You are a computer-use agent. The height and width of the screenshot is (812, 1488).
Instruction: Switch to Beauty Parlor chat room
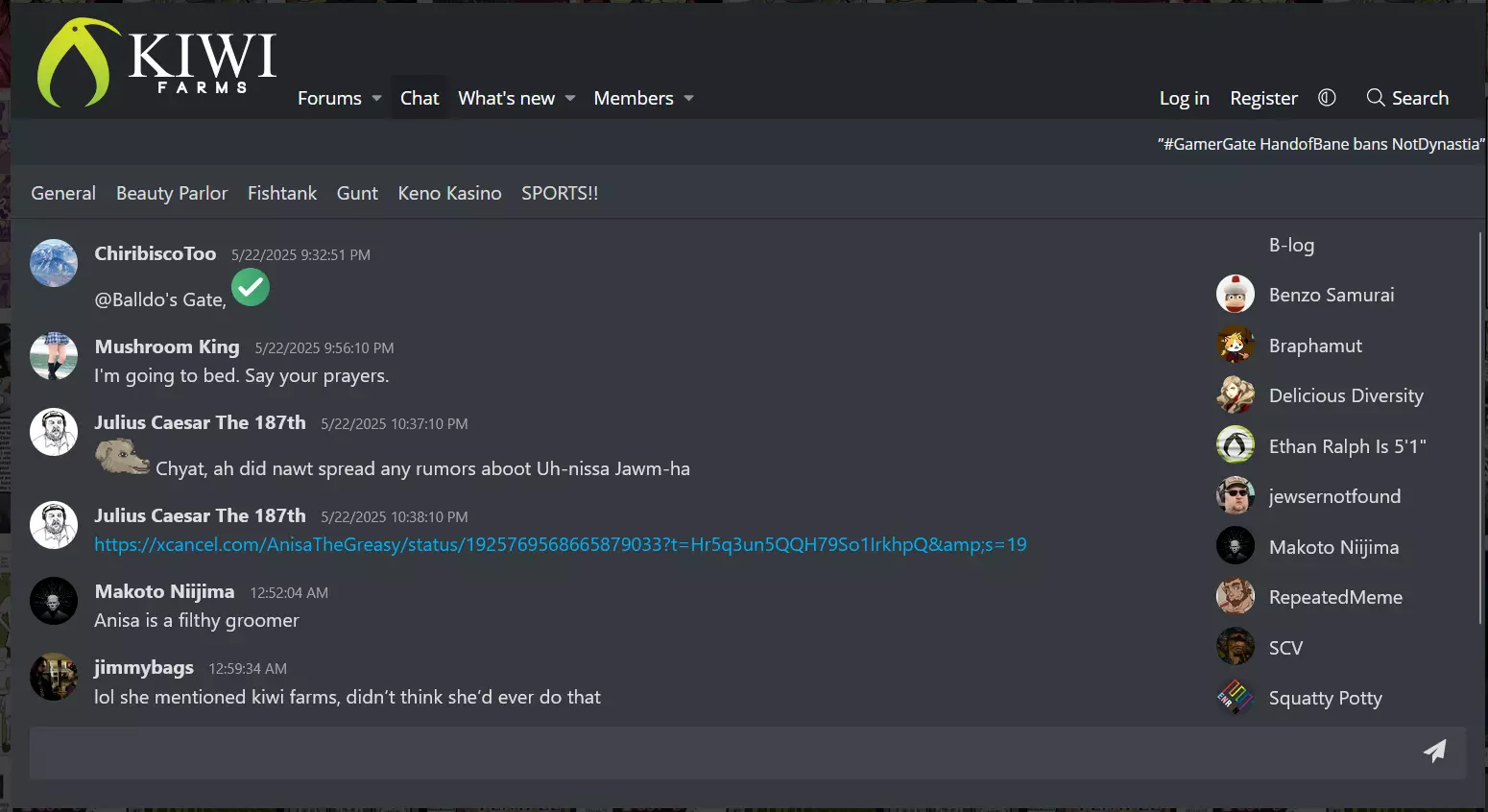coord(172,193)
